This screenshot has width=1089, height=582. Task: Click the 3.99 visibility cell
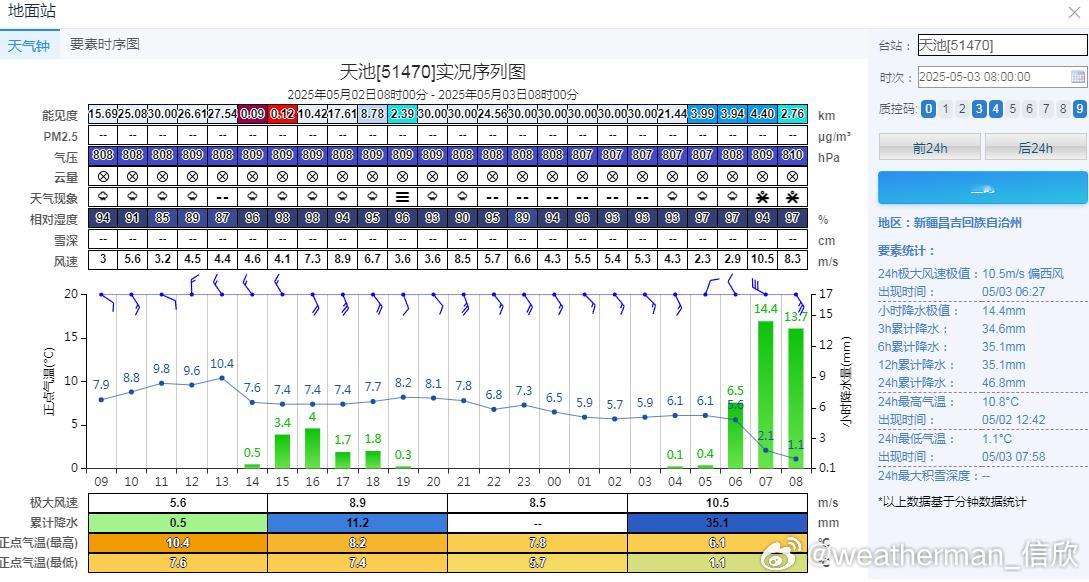[702, 114]
